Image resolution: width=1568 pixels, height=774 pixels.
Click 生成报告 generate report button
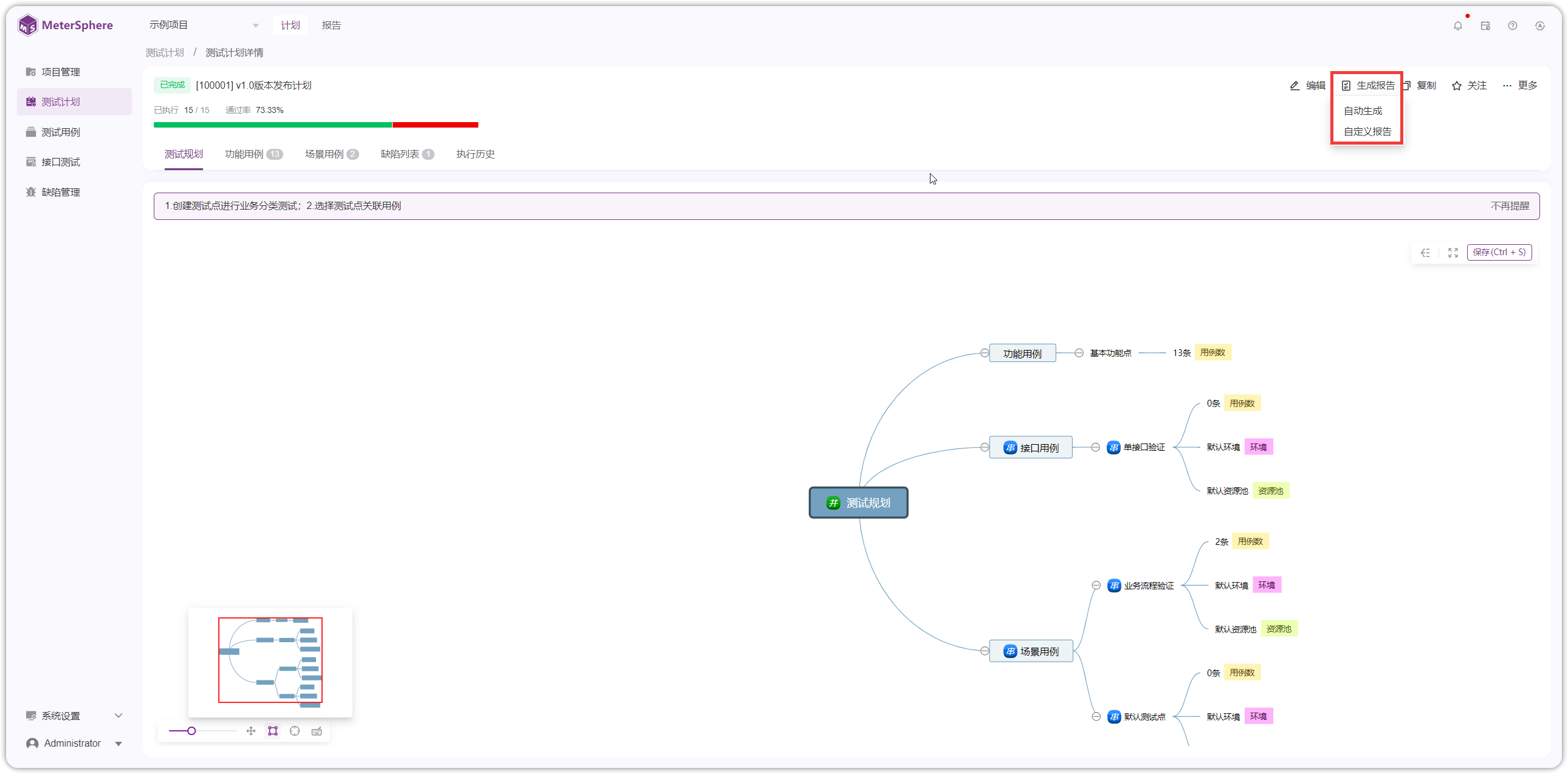coord(1367,86)
